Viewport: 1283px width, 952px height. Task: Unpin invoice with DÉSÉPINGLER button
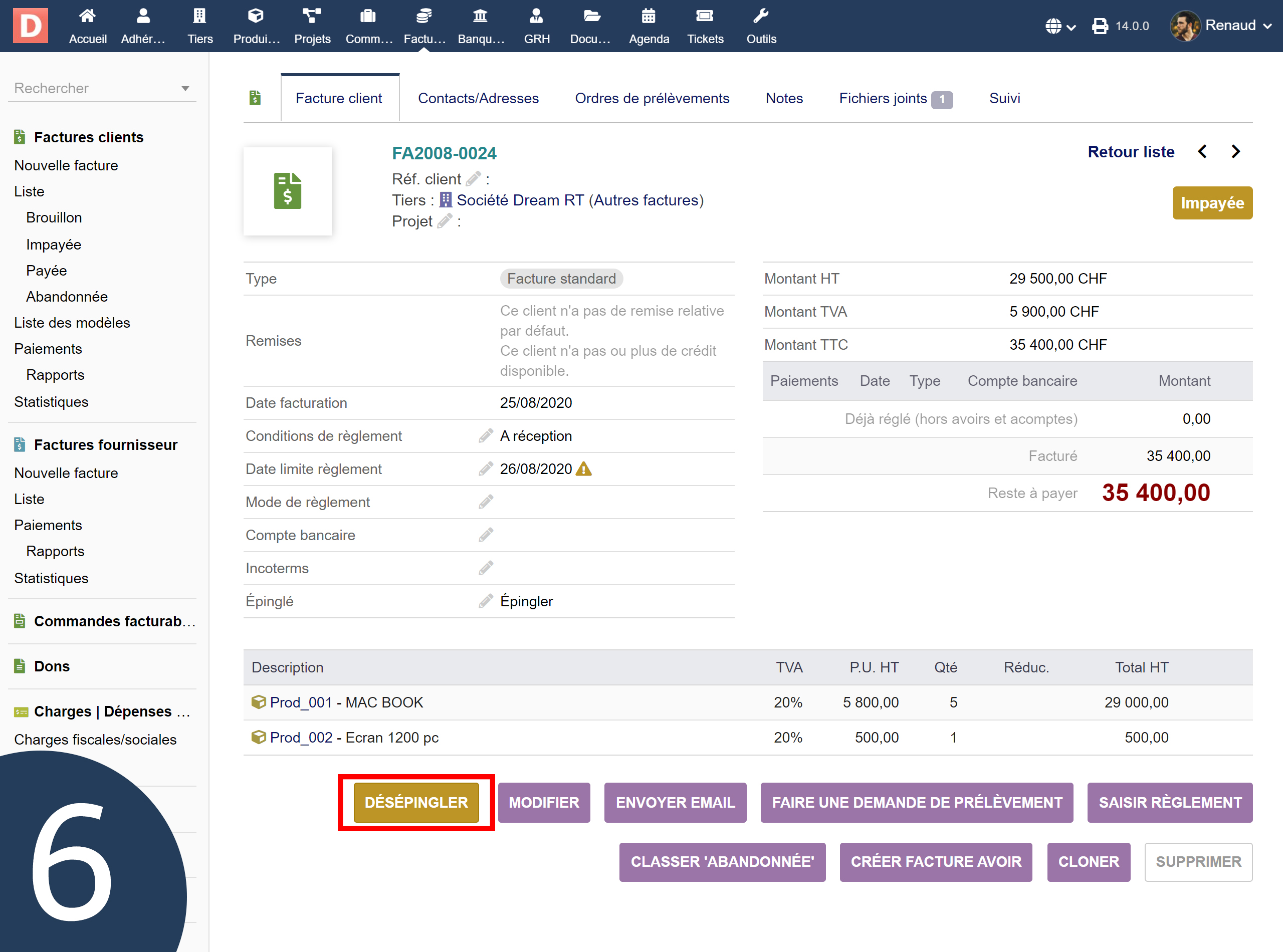415,802
